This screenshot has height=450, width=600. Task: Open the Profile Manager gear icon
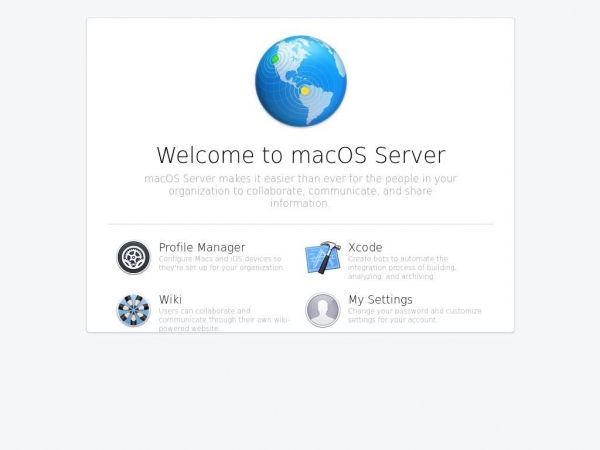coord(133,258)
